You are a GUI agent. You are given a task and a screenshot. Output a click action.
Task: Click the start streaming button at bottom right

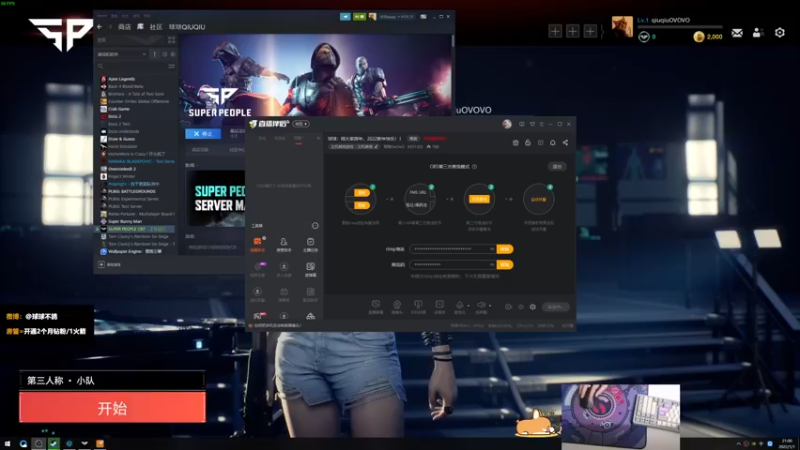pyautogui.click(x=555, y=307)
